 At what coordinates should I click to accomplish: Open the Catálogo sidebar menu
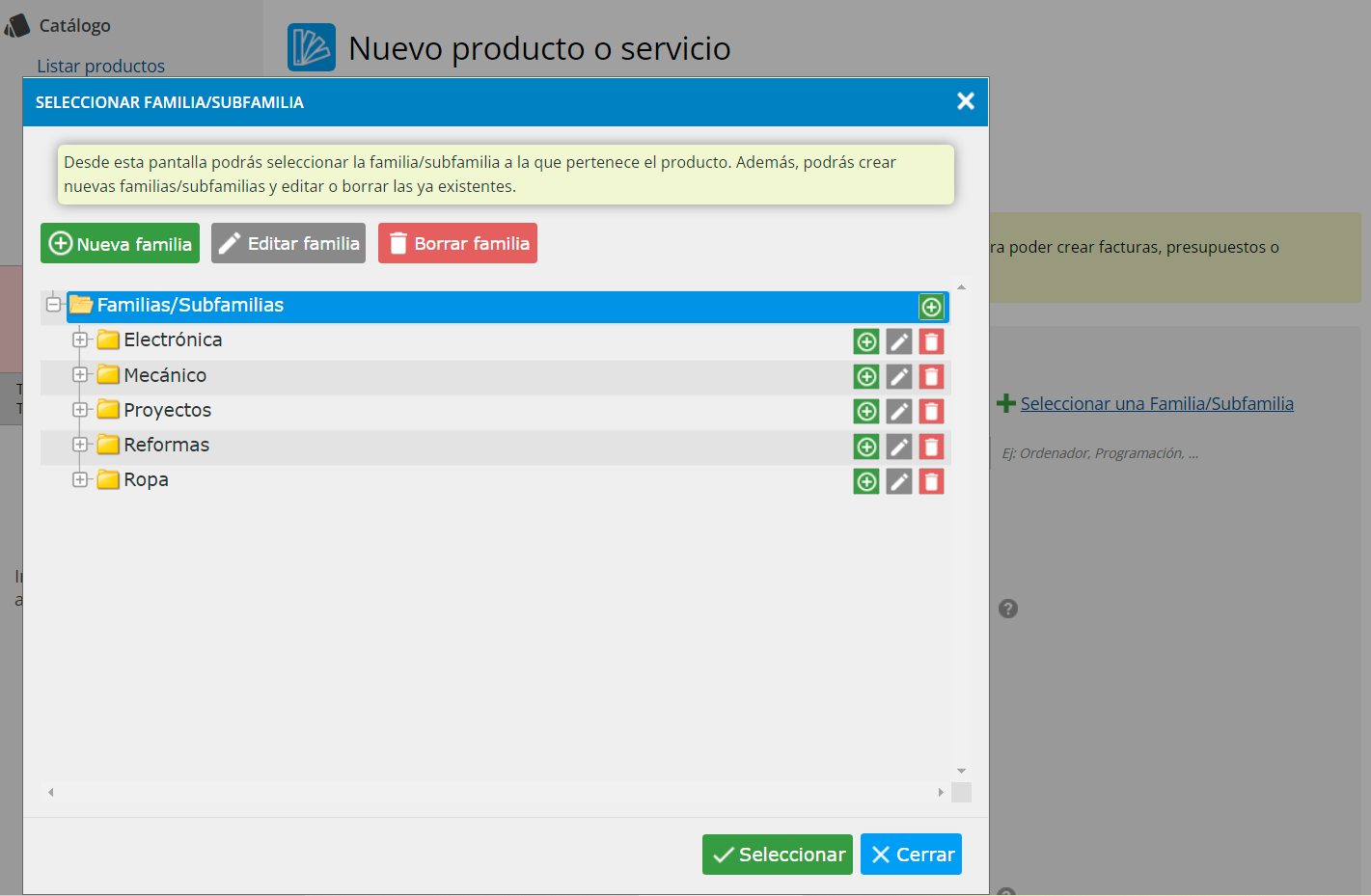click(x=74, y=25)
